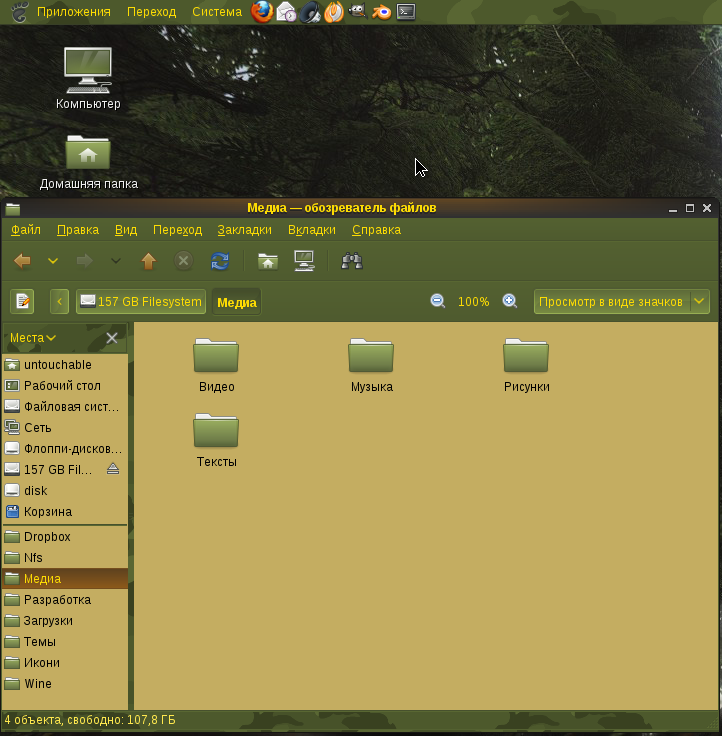The height and width of the screenshot is (736, 722).
Task: Open Файловая система in the sidebar
Action: point(65,406)
